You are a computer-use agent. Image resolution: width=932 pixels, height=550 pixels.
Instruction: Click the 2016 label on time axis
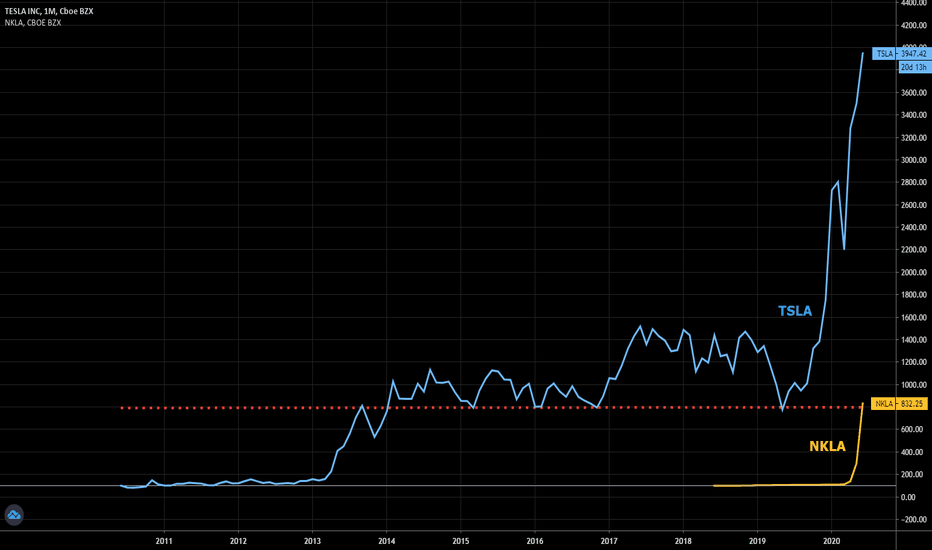pos(534,541)
